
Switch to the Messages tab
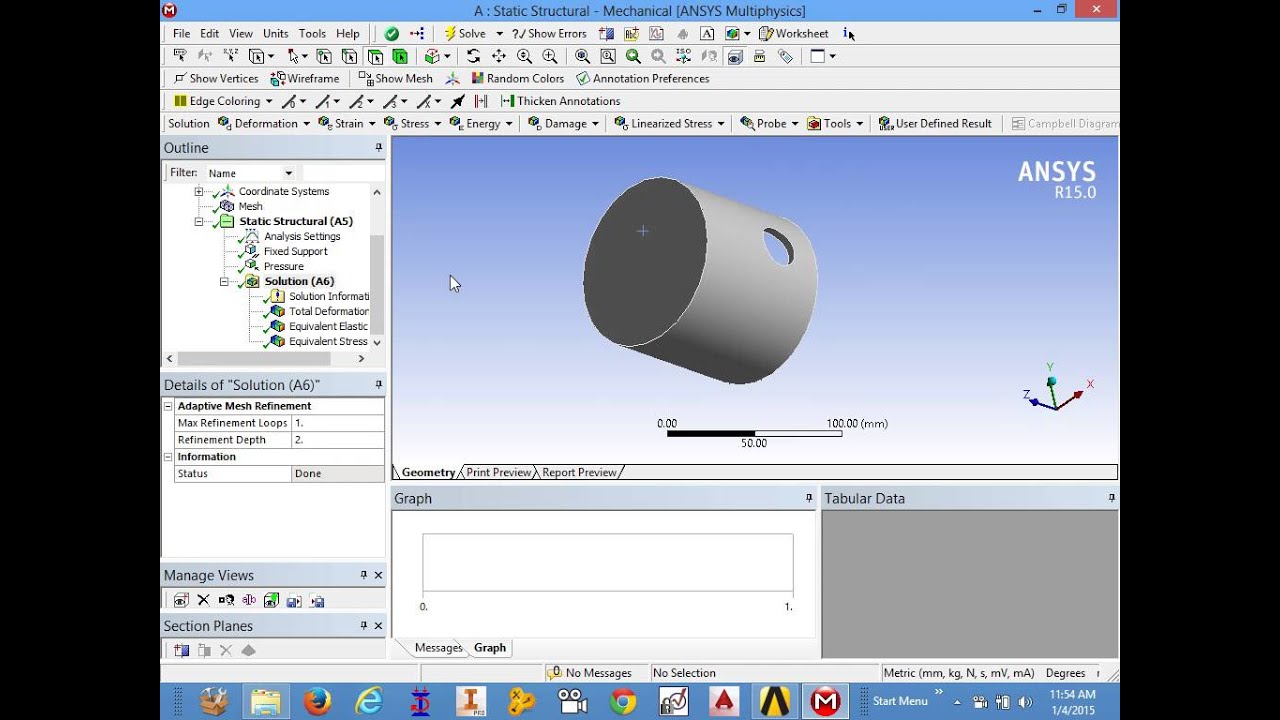(x=438, y=648)
